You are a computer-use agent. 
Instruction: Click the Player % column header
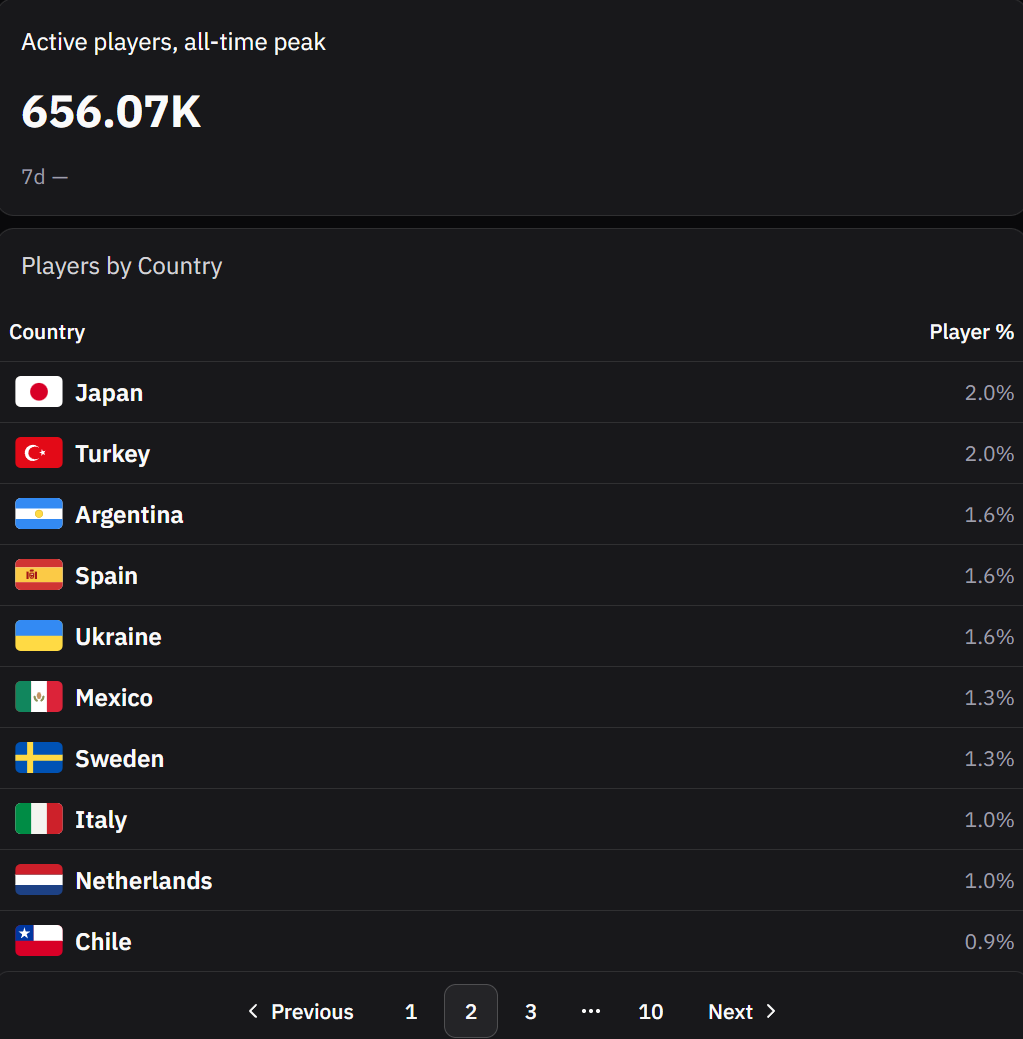click(971, 332)
